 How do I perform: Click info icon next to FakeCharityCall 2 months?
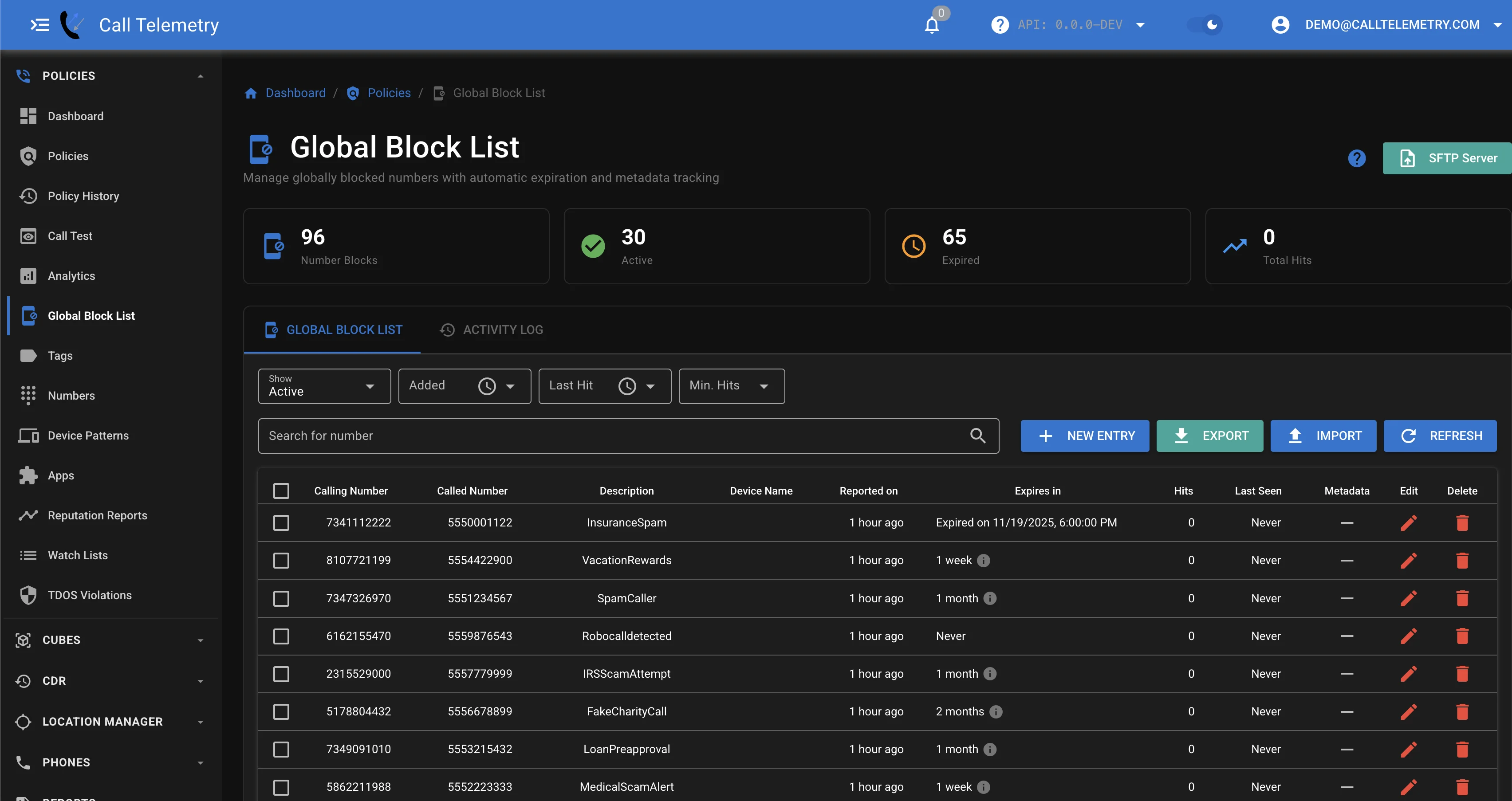click(x=996, y=712)
